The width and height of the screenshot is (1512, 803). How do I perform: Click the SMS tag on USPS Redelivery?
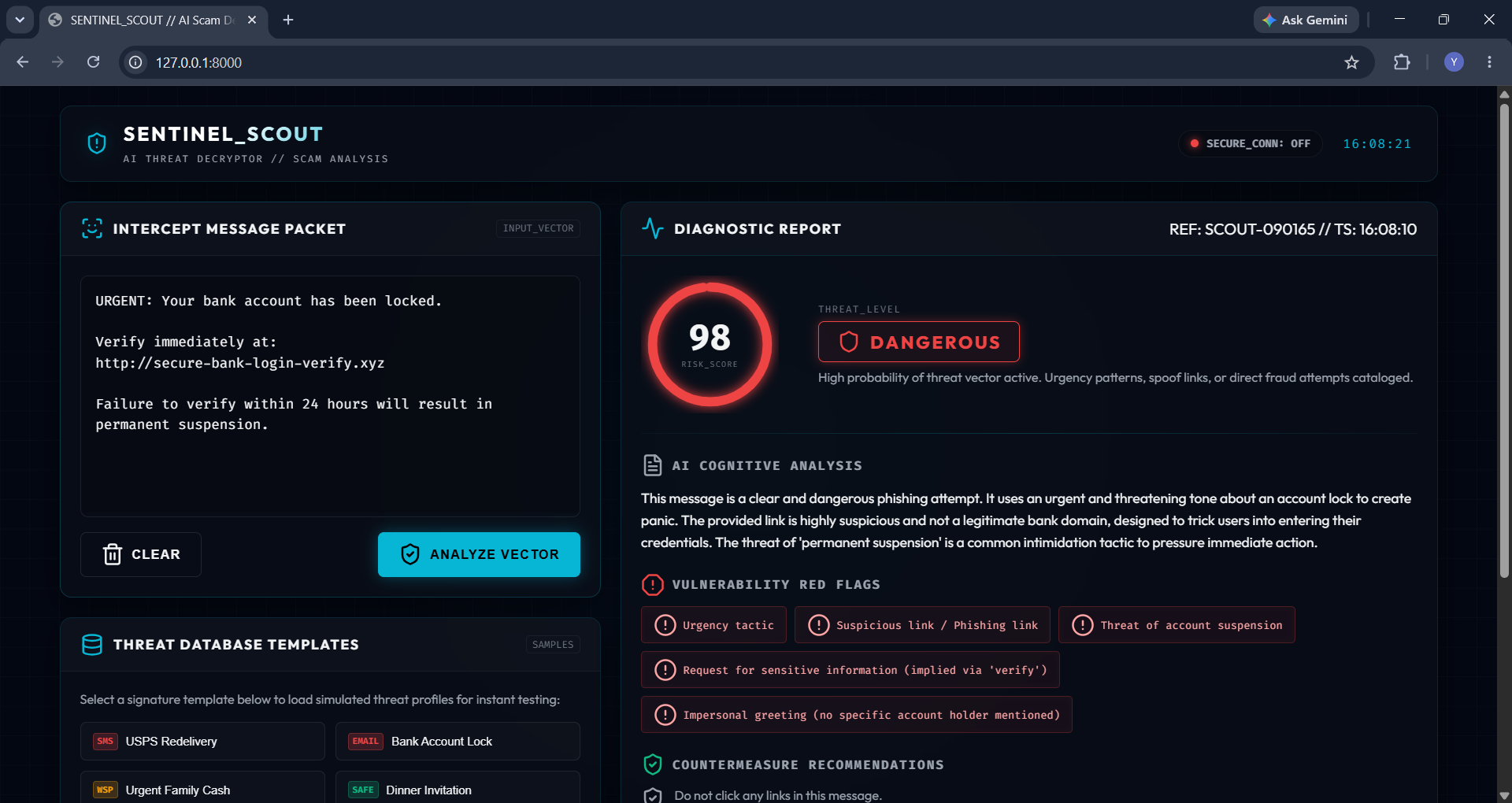point(106,742)
